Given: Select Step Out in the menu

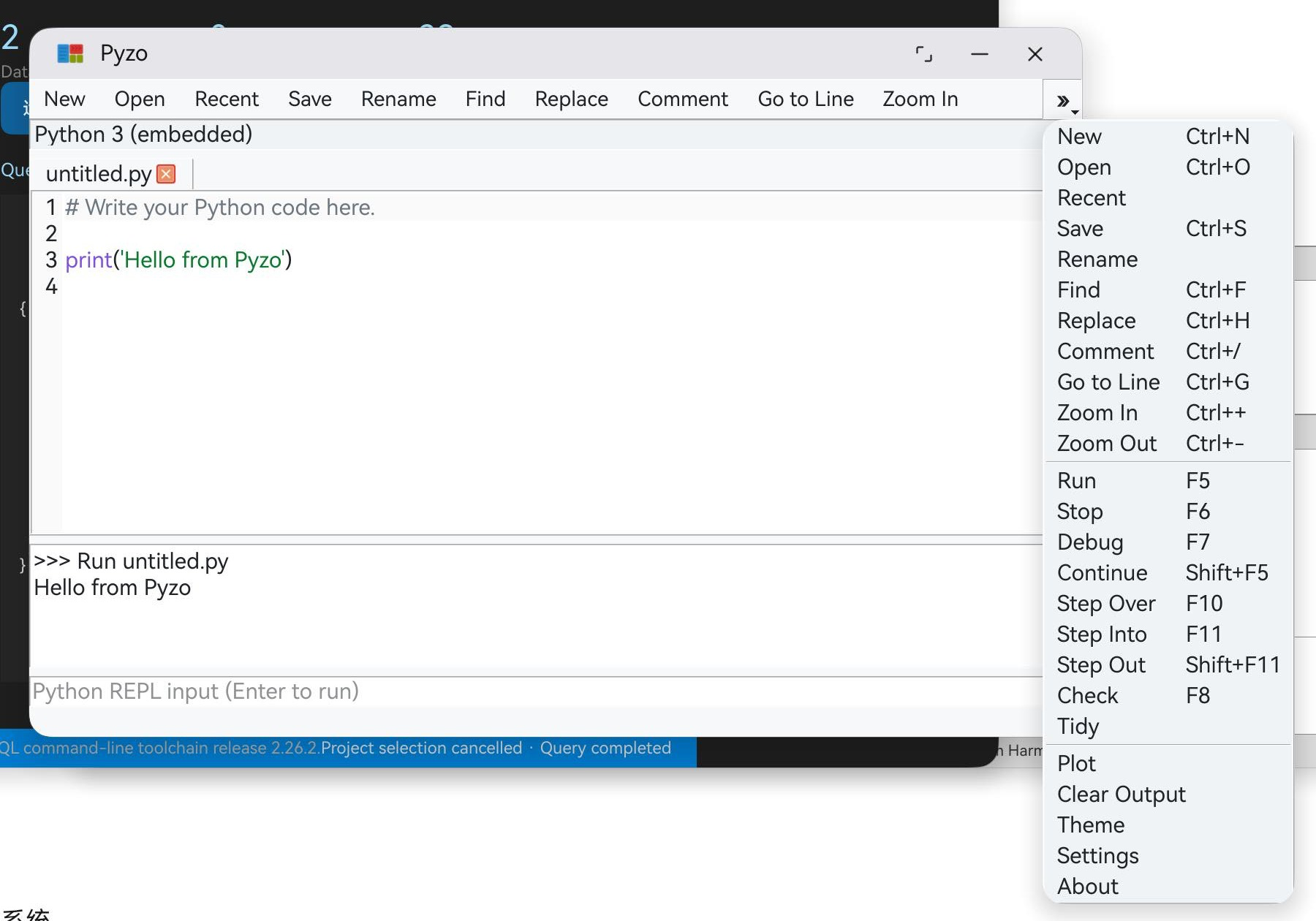Looking at the screenshot, I should click(1168, 665).
